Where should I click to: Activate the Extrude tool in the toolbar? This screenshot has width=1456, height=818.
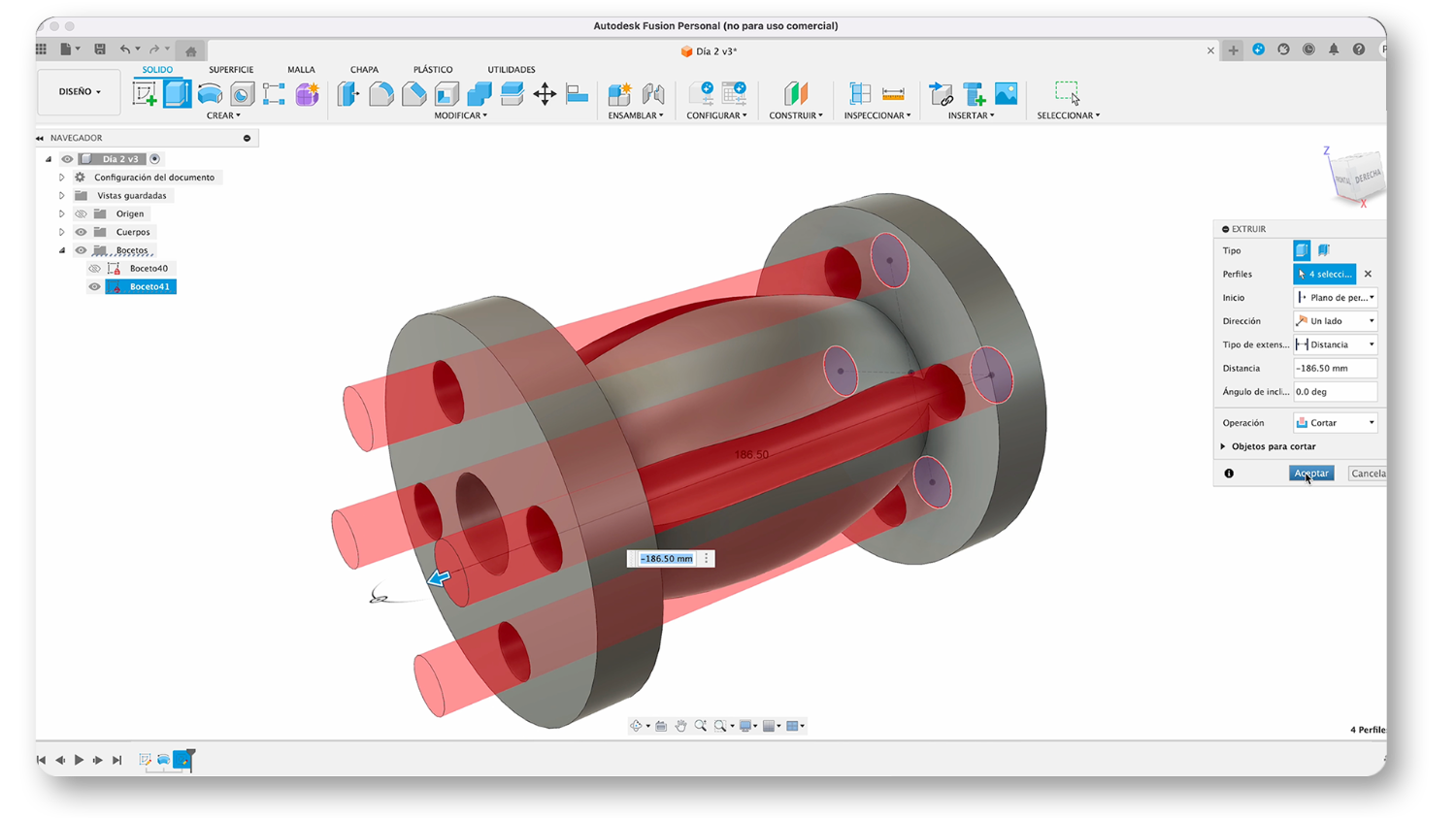(177, 93)
